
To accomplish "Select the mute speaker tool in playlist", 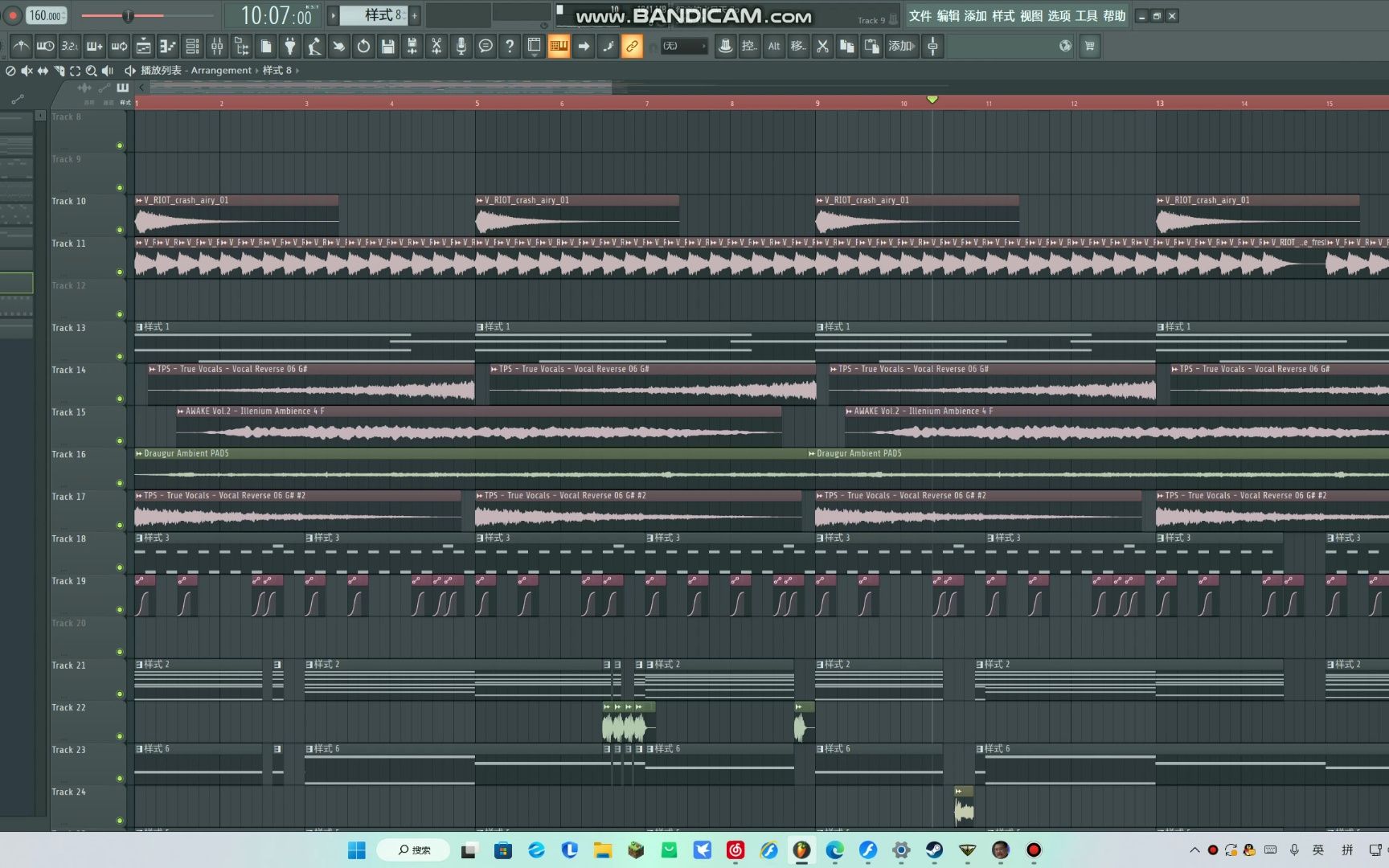I will tap(27, 71).
